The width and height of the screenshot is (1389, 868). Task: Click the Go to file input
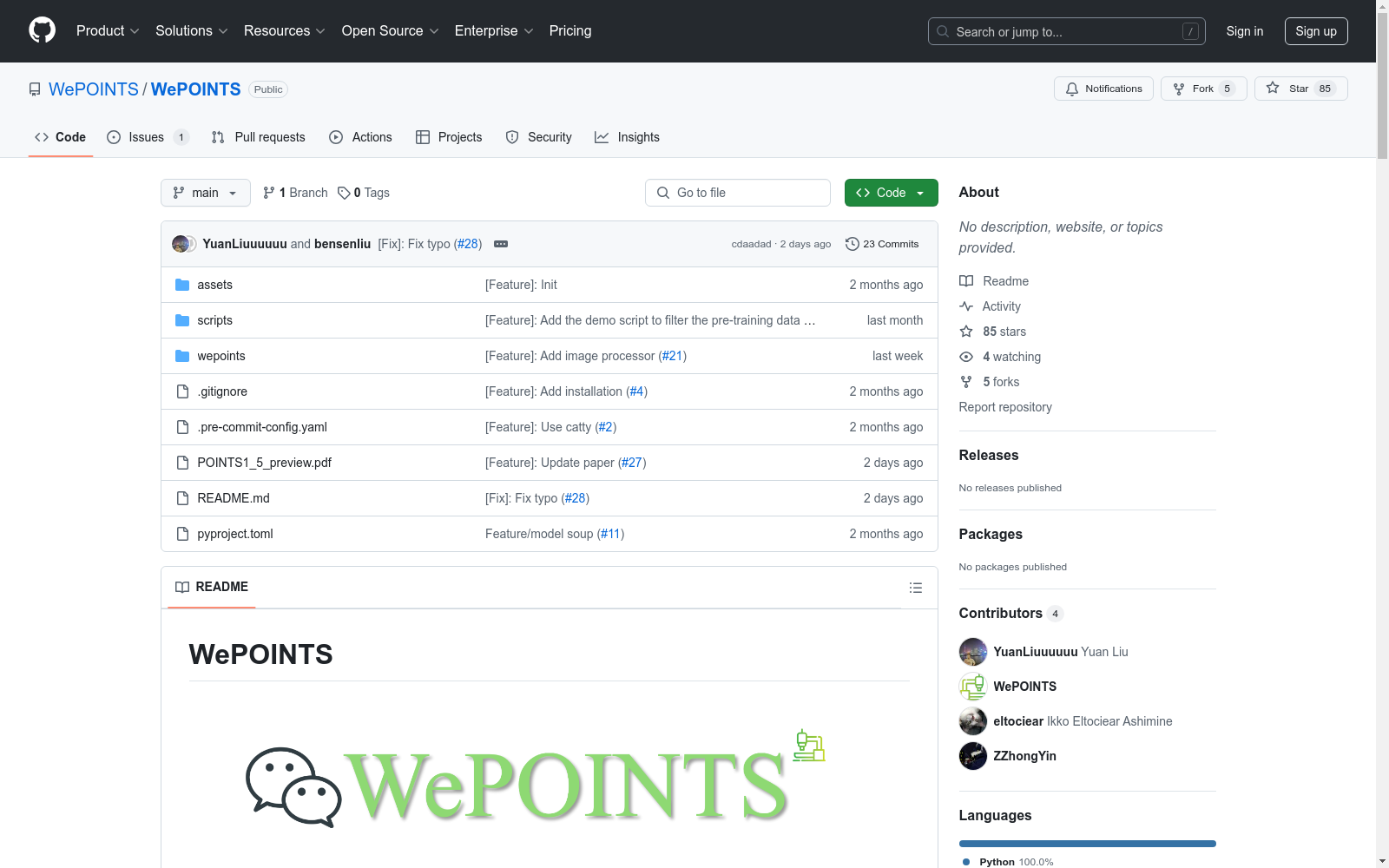point(738,193)
